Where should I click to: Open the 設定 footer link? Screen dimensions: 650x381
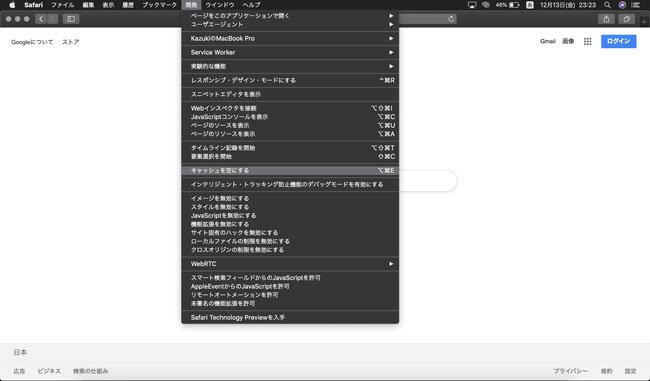coord(631,371)
